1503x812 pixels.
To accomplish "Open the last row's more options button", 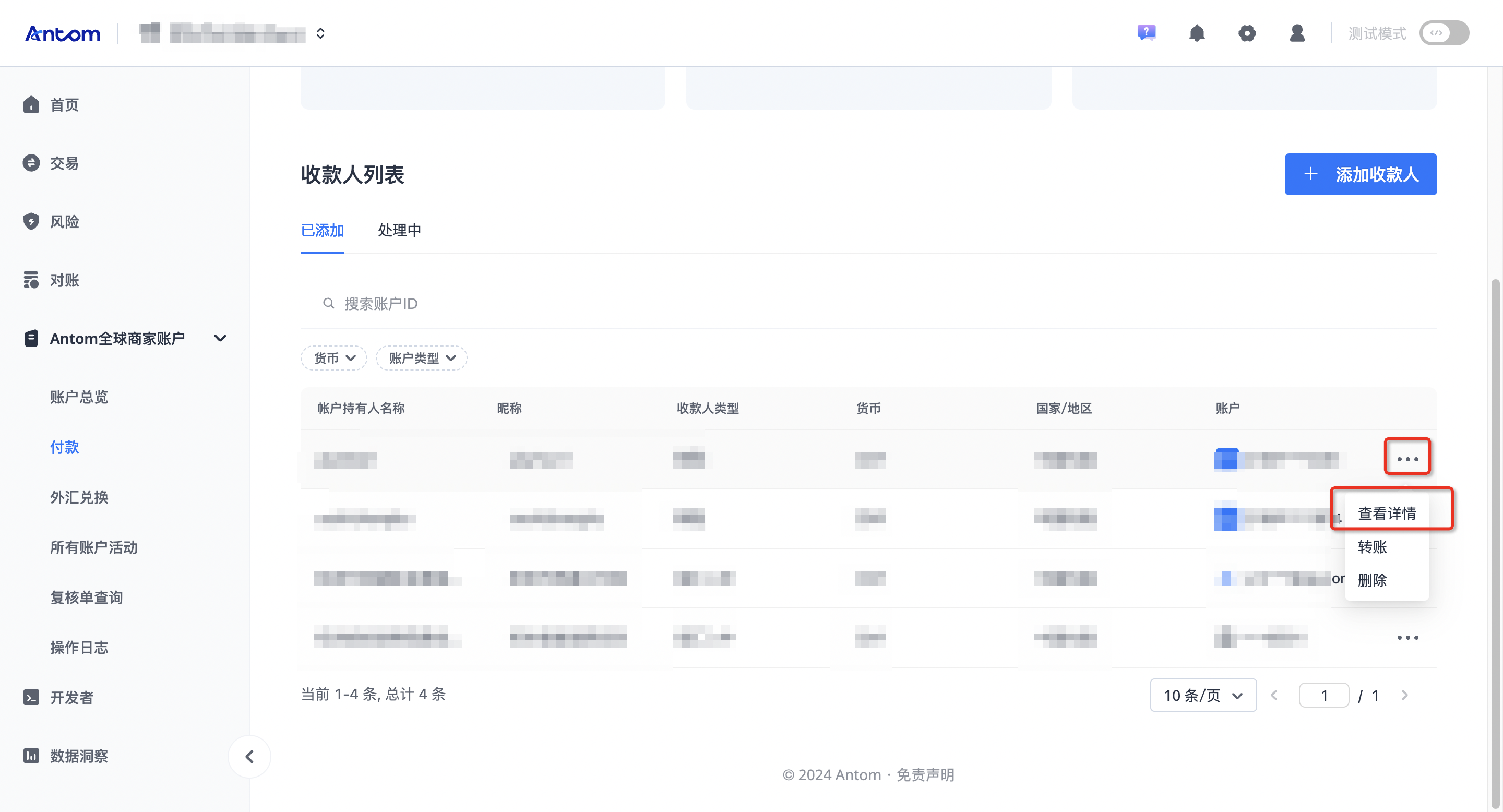I will [x=1407, y=638].
